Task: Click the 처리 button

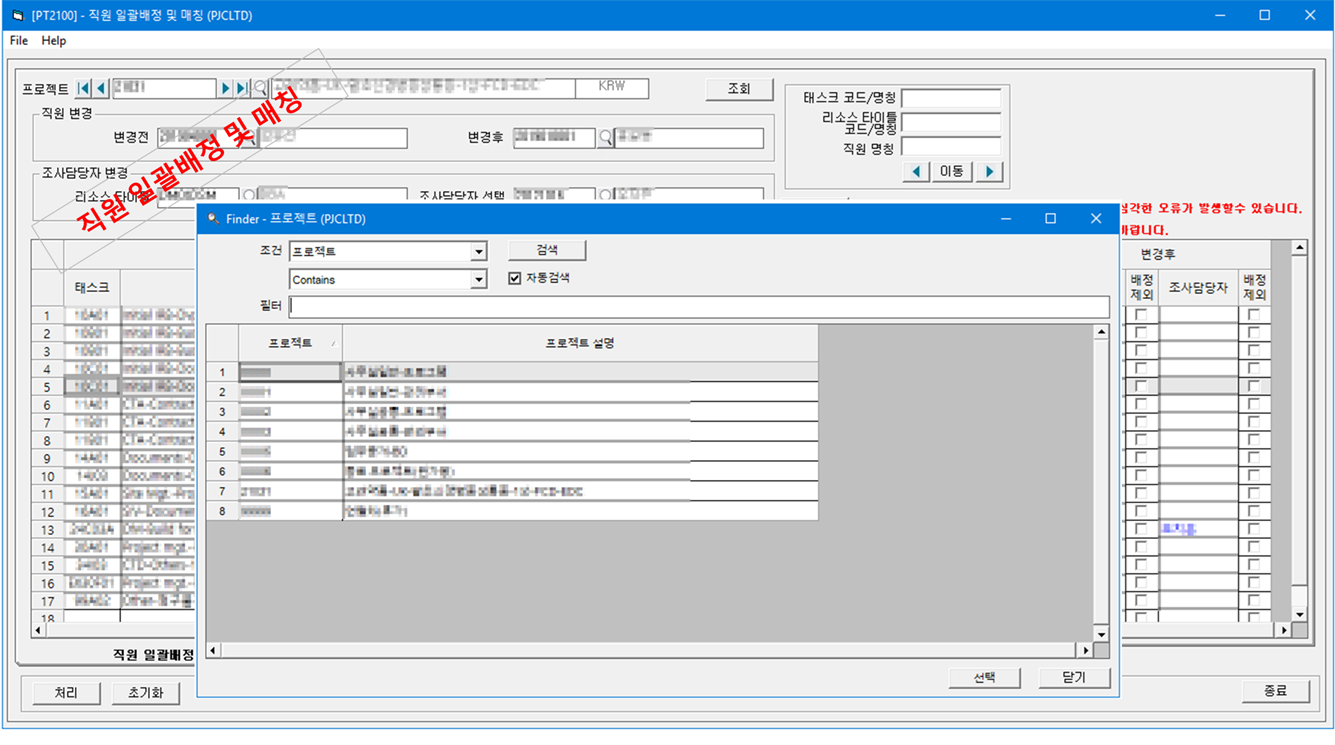Action: click(66, 692)
